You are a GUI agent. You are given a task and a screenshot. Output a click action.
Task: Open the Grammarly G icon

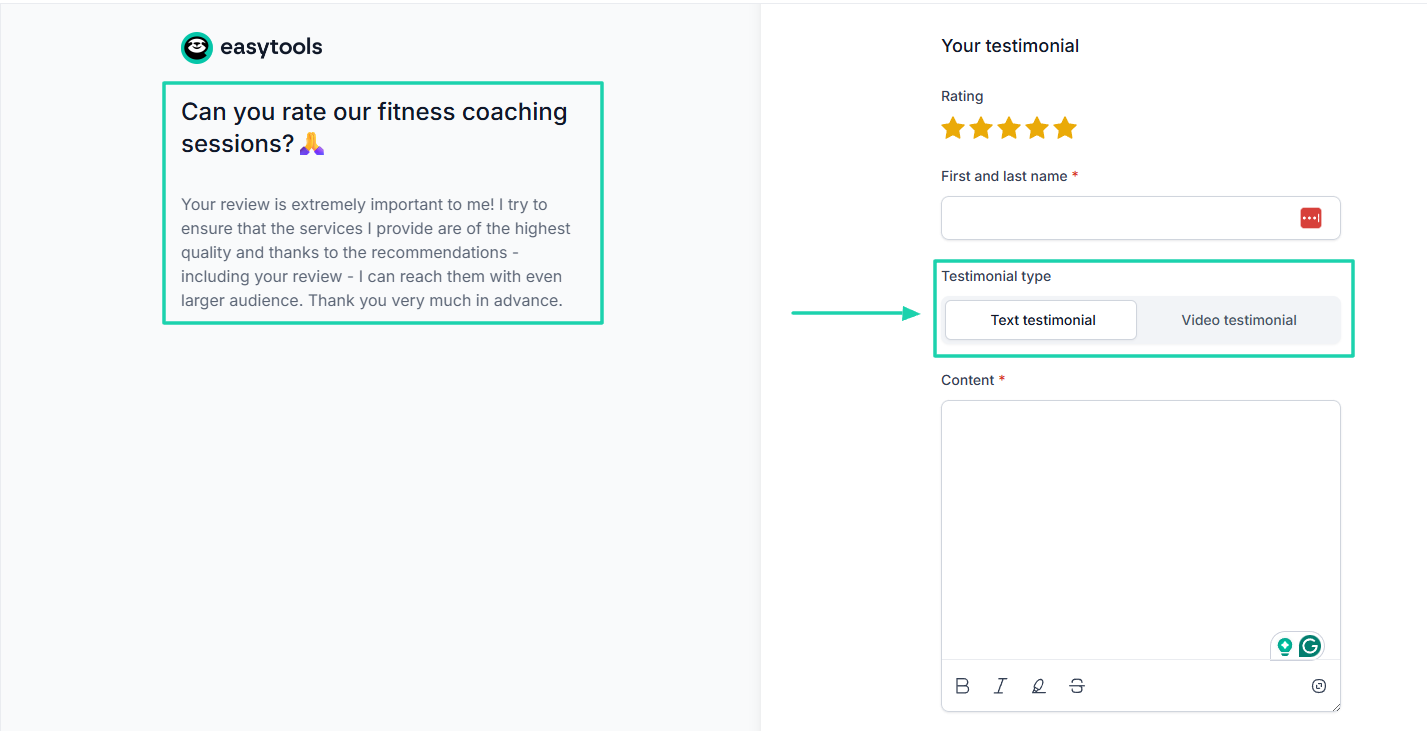click(1310, 647)
